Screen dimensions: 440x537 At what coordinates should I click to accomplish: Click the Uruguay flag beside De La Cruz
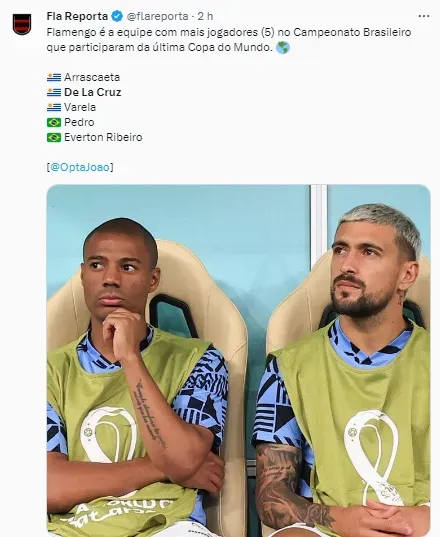[54, 92]
